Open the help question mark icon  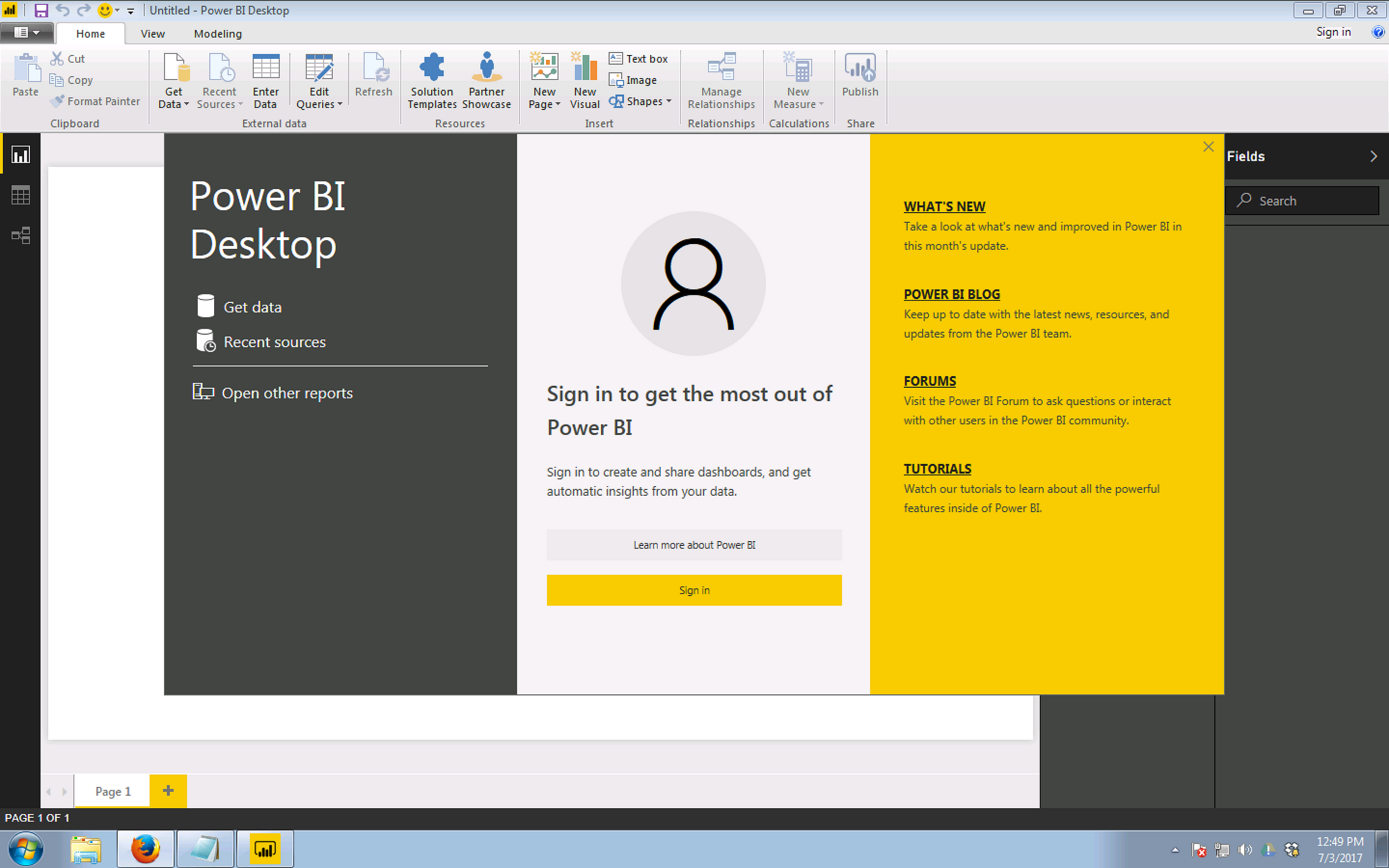(x=1378, y=32)
